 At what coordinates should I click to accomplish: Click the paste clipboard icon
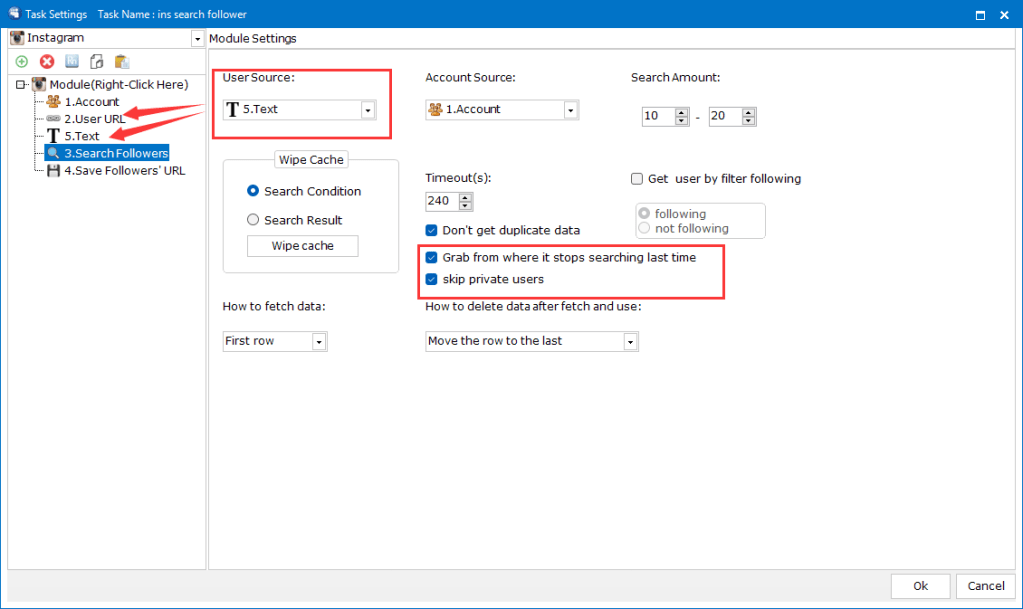(122, 62)
